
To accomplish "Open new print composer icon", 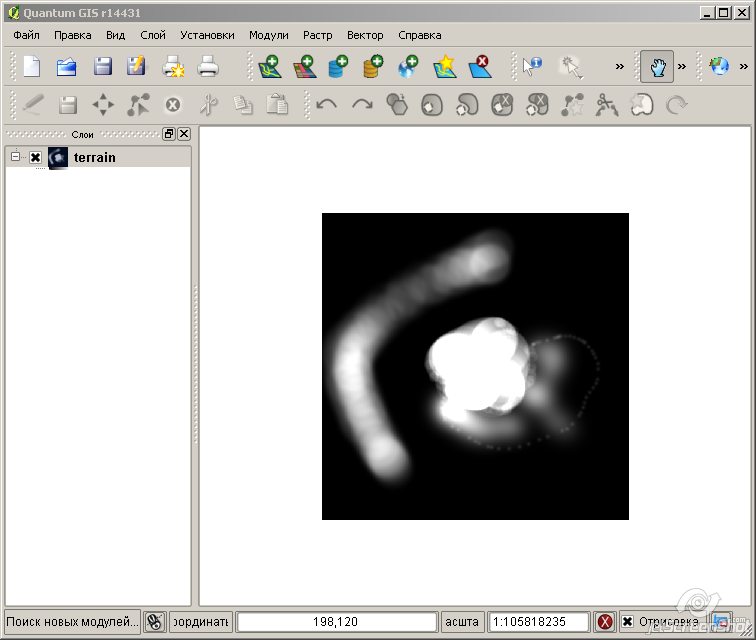I will click(x=173, y=66).
